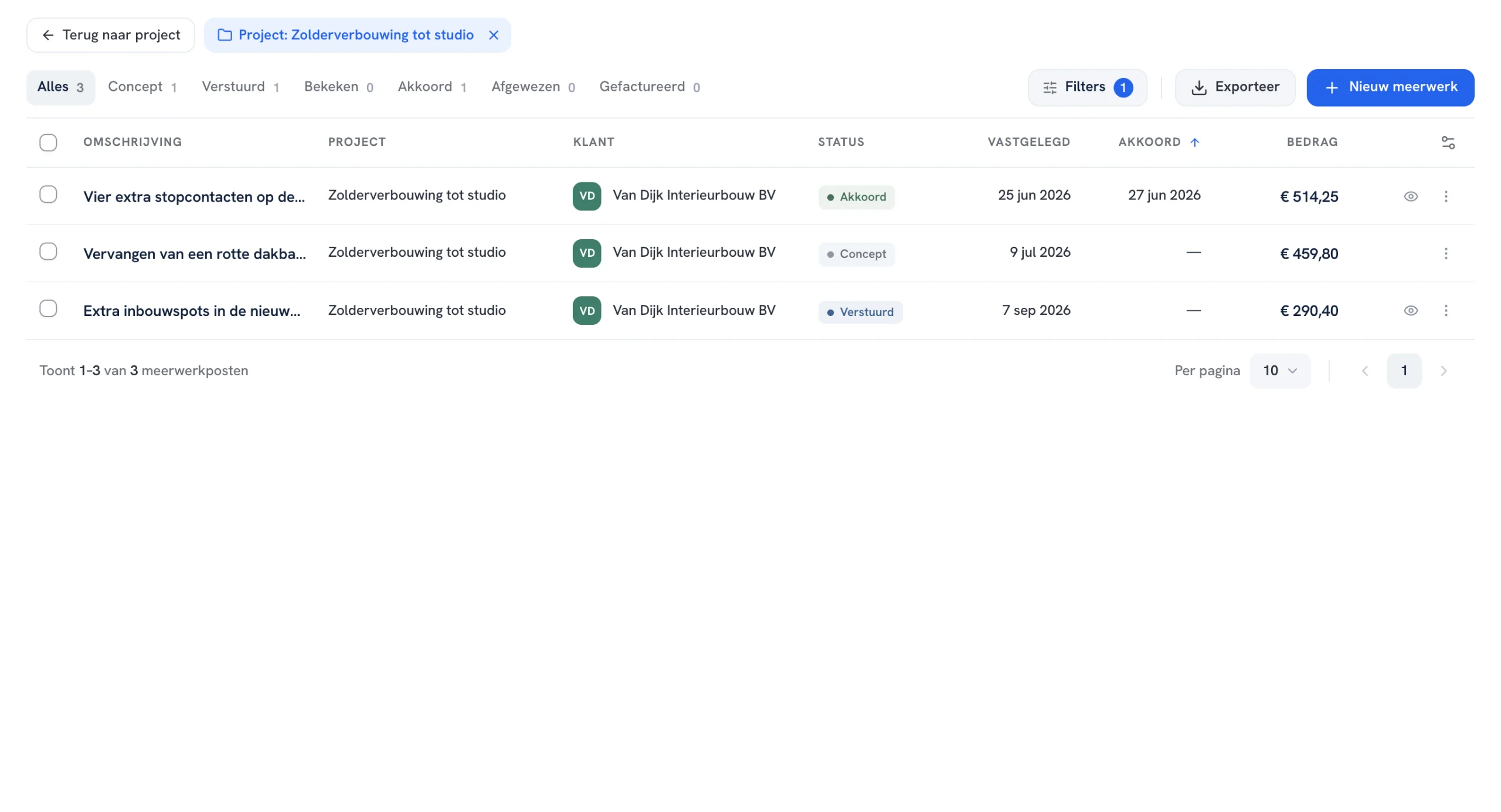Click the Verstuurd status badge

tap(860, 312)
